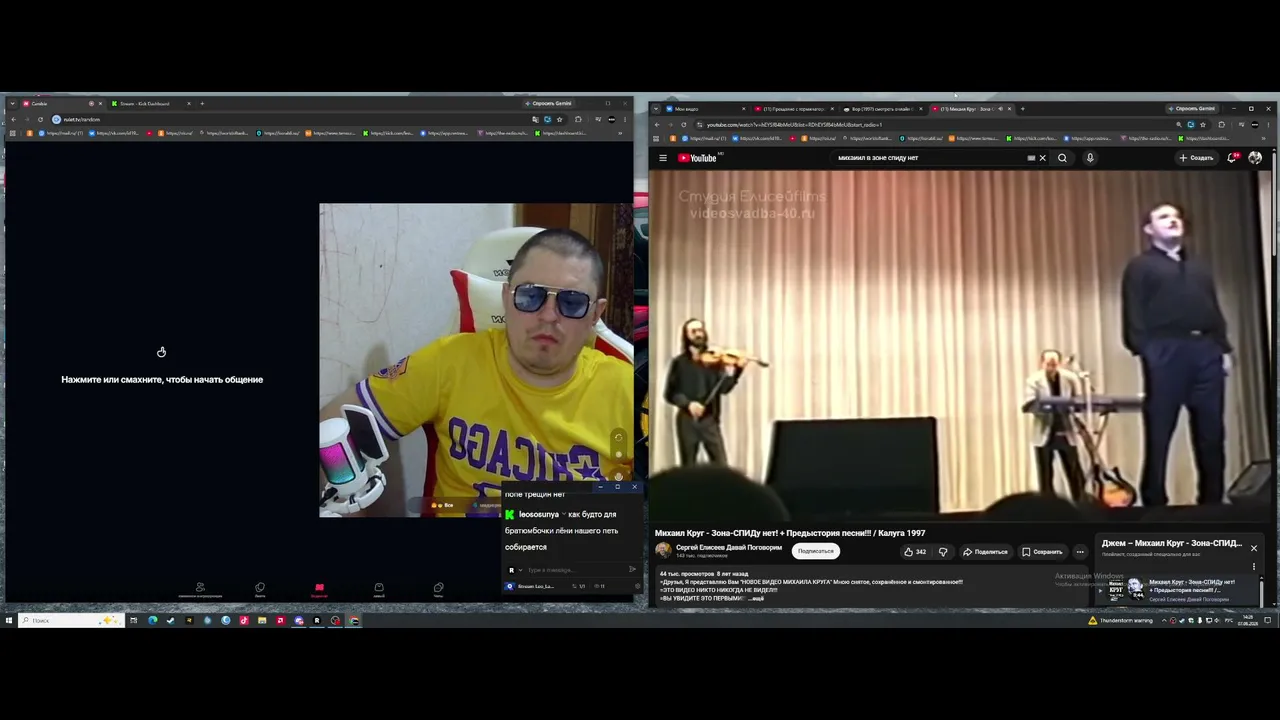Switch to the Мои видео tab
Screen dimensions: 1280x720
[x=705, y=109]
